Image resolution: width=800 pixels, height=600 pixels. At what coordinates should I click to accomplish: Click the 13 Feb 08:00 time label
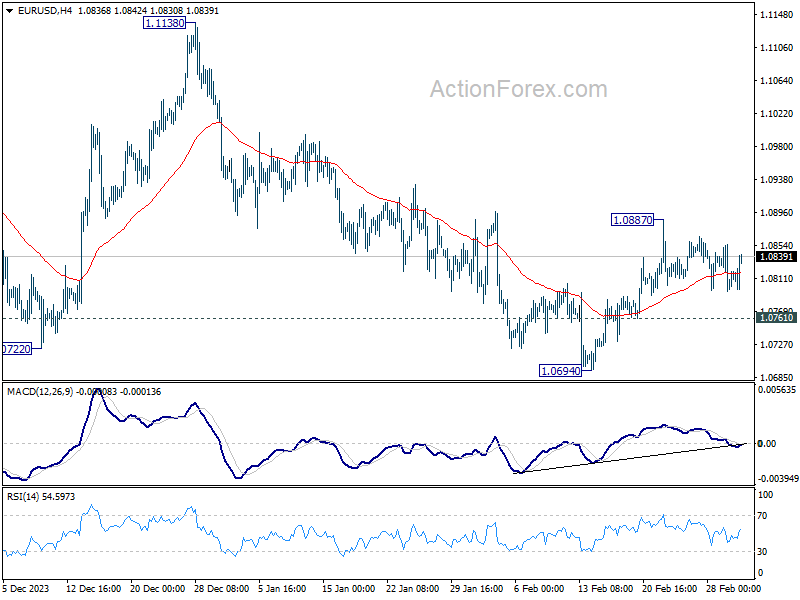point(606,588)
